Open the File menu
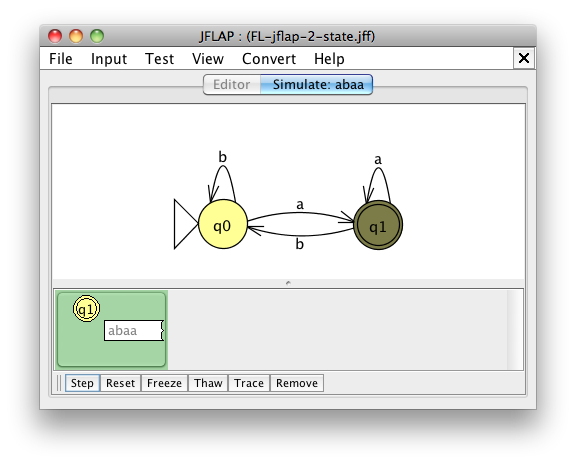Screen dimensions: 576x464 [61, 59]
